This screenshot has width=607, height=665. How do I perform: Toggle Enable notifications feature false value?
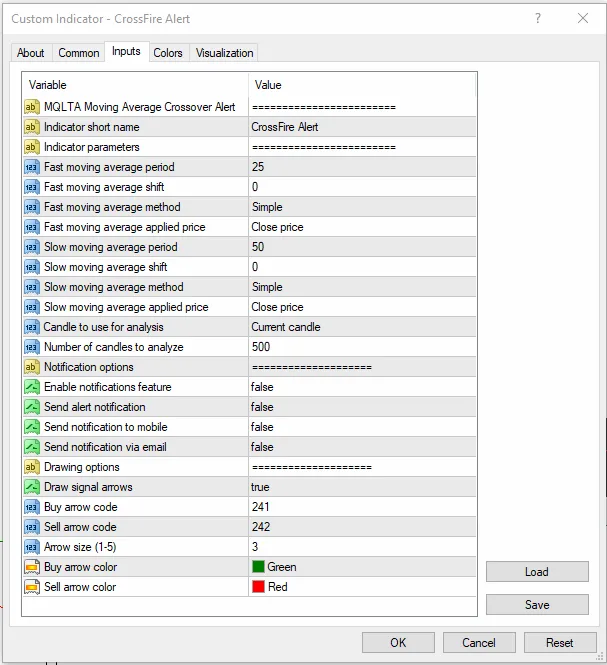click(362, 387)
